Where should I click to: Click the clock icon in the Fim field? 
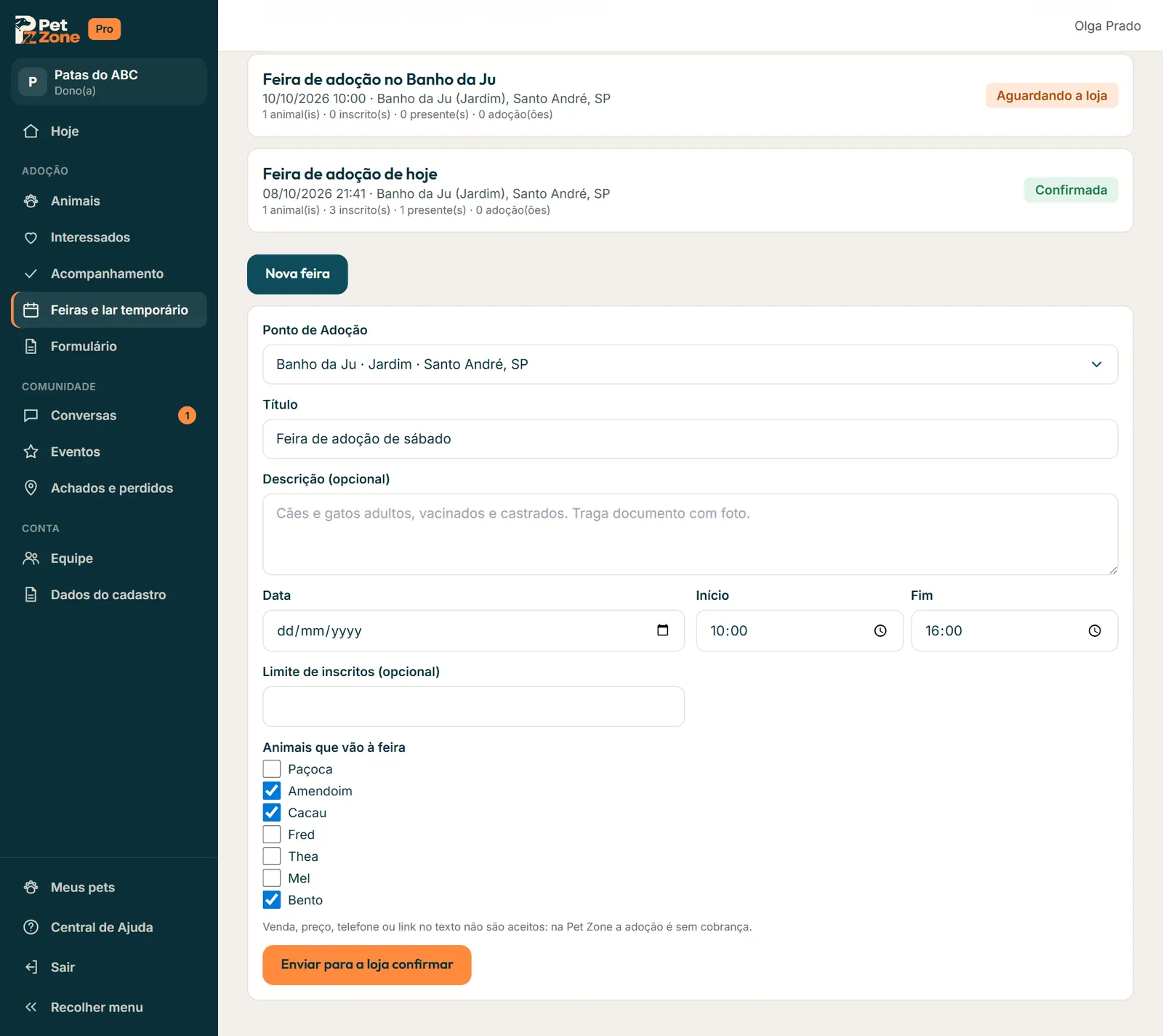1095,630
